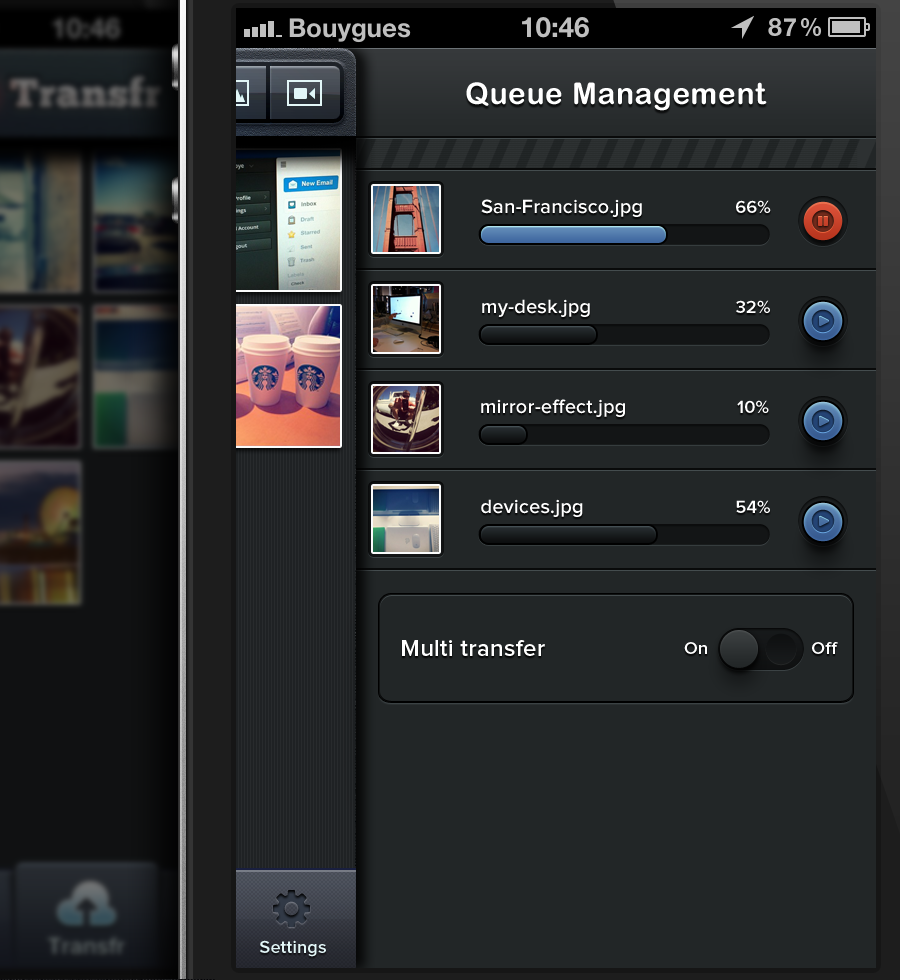Select the Starbucks cups photo
The width and height of the screenshot is (900, 980).
coord(289,376)
